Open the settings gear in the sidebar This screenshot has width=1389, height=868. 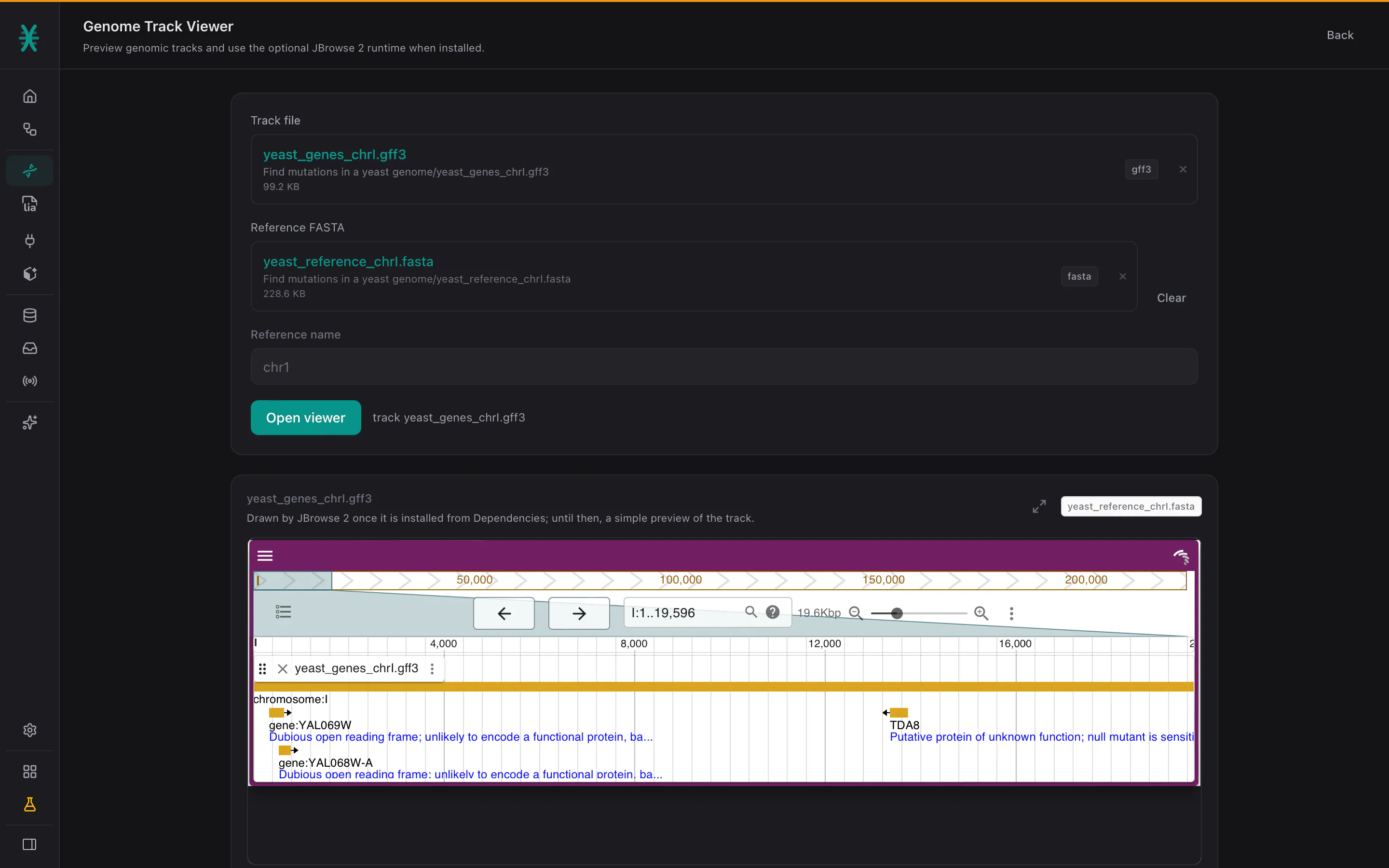(x=30, y=730)
